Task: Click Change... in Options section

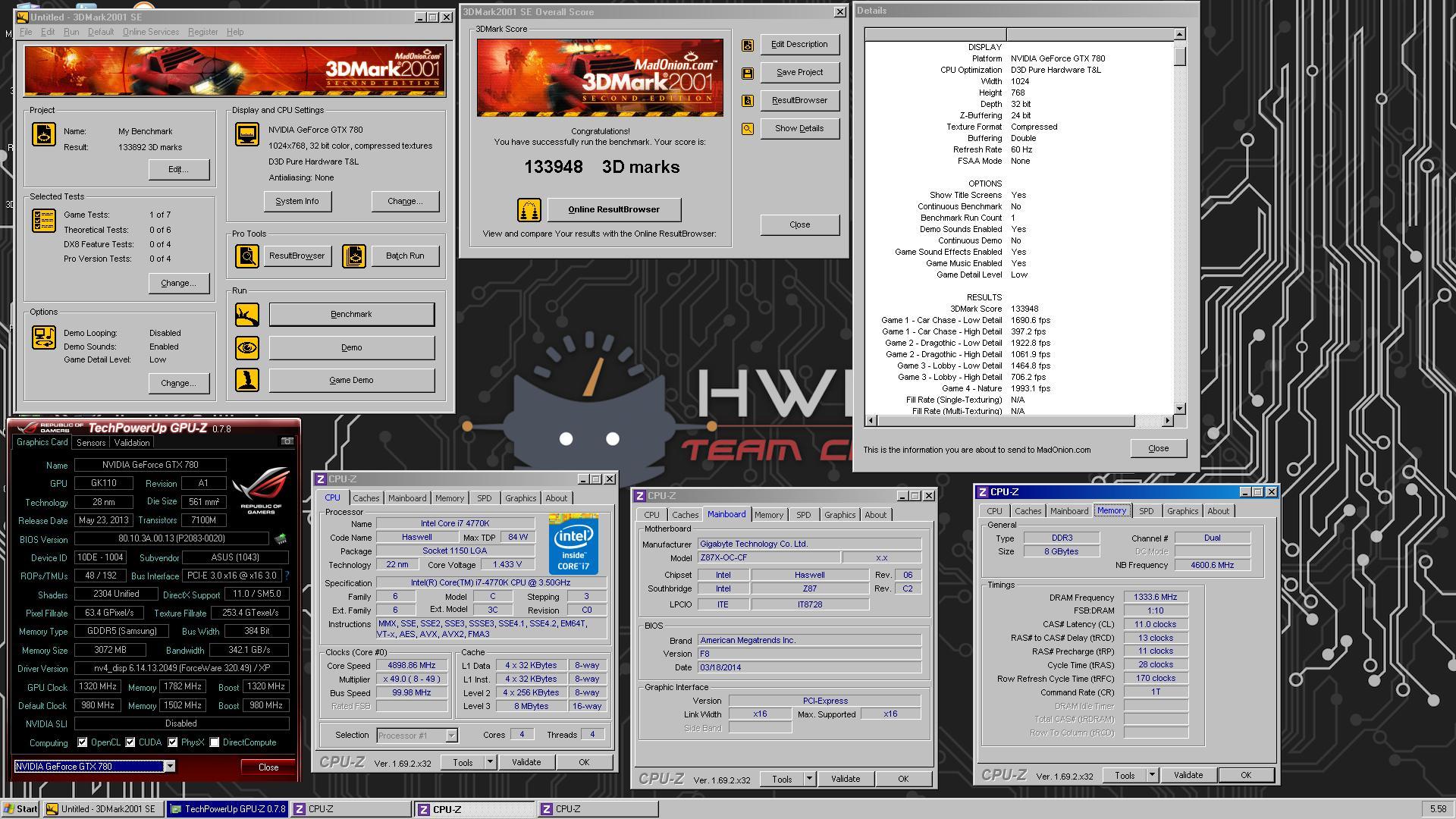Action: pyautogui.click(x=178, y=383)
